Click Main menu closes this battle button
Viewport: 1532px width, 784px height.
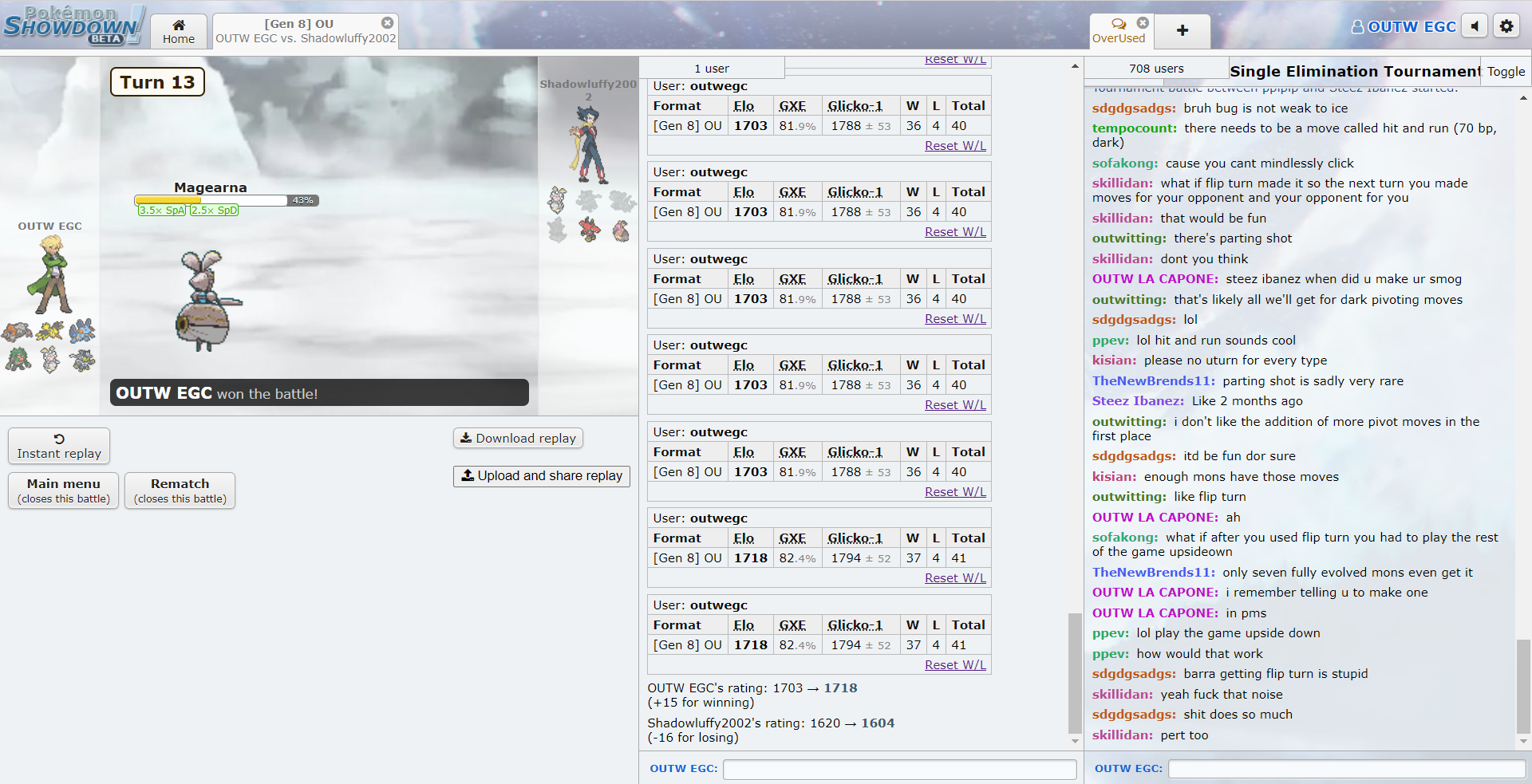pyautogui.click(x=64, y=490)
